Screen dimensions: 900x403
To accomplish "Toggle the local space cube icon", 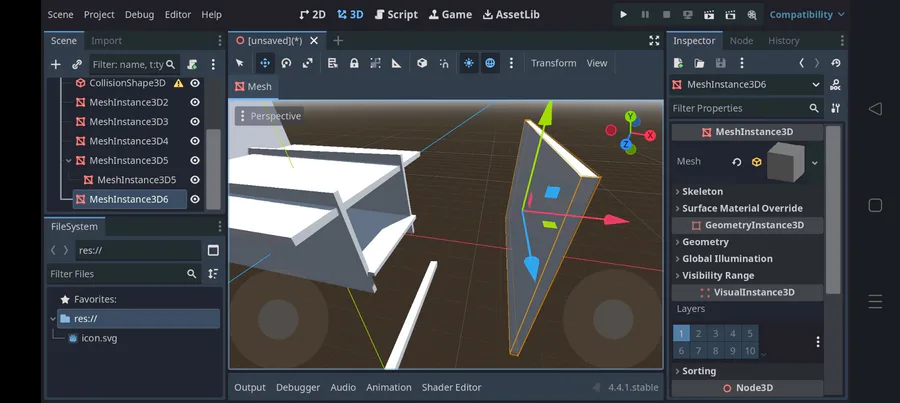I will pos(422,63).
